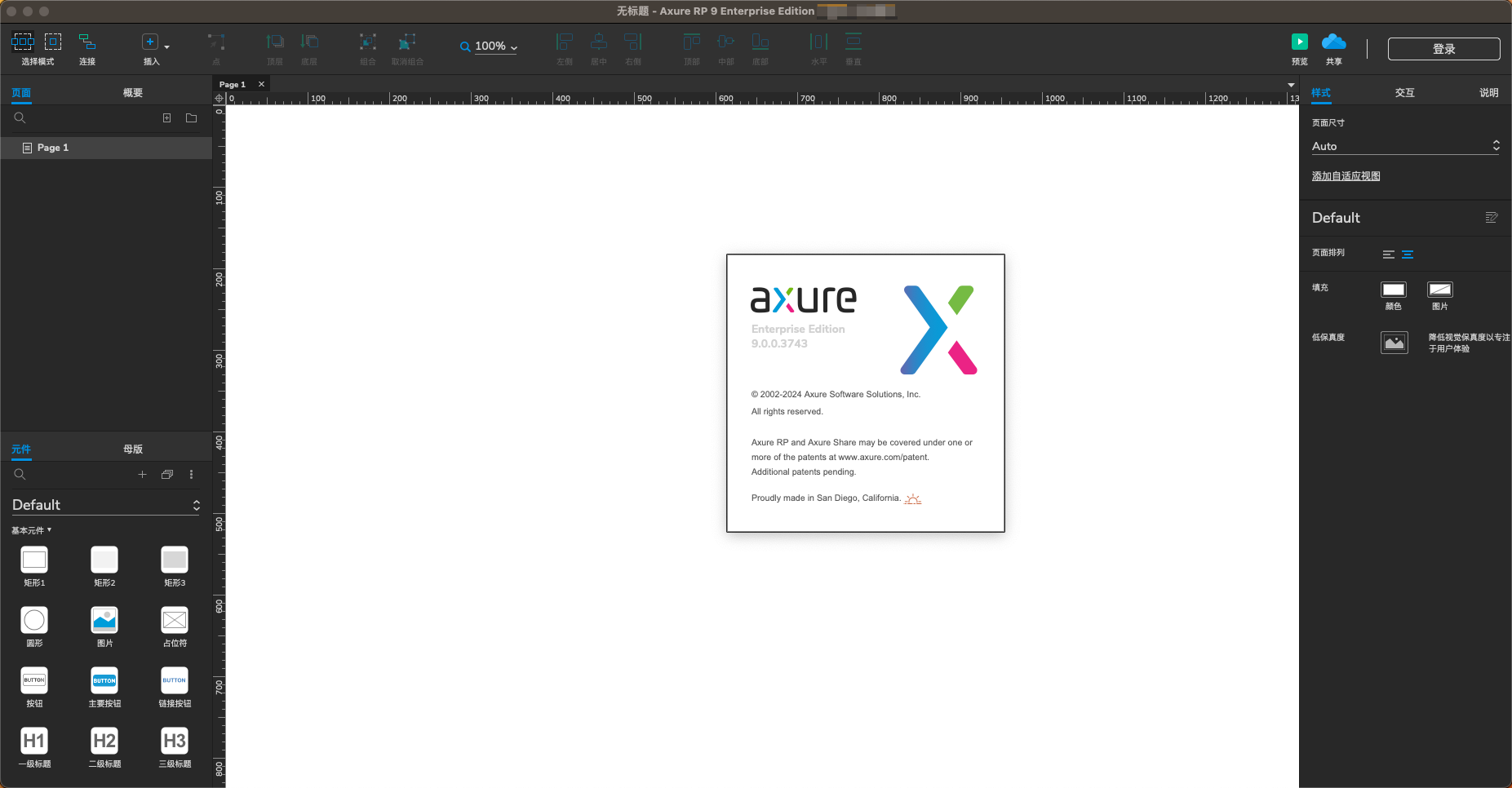Click the add folder icon
Viewport: 1512px width, 788px height.
[x=192, y=118]
